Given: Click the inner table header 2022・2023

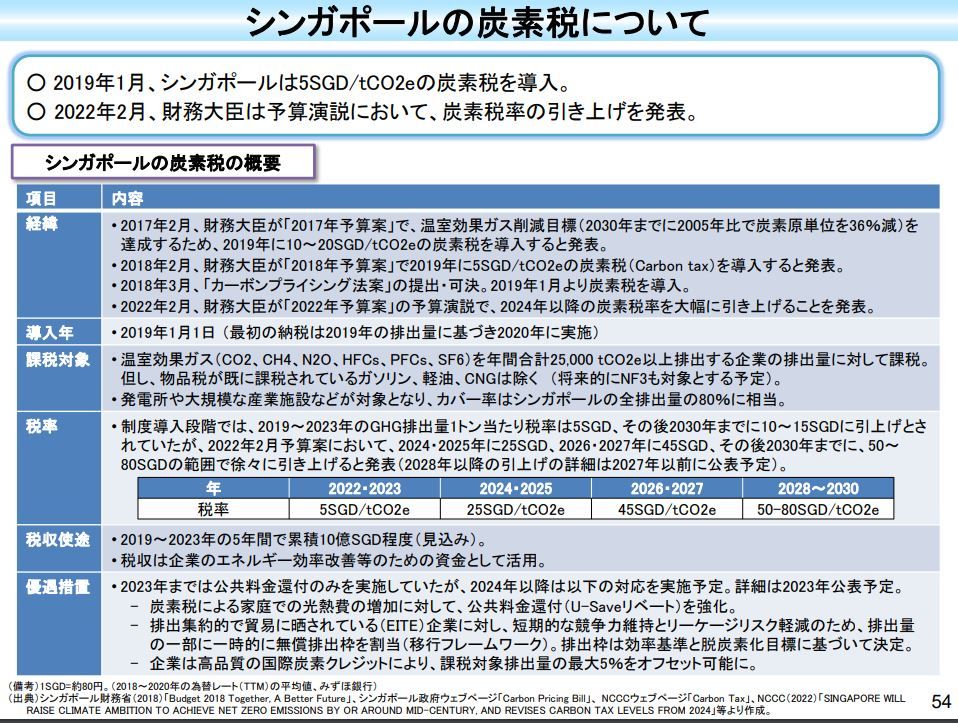Looking at the screenshot, I should click(x=364, y=488).
